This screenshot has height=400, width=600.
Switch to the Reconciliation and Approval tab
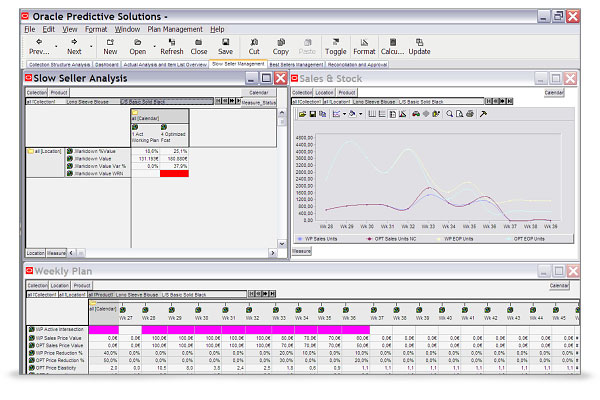tap(357, 65)
